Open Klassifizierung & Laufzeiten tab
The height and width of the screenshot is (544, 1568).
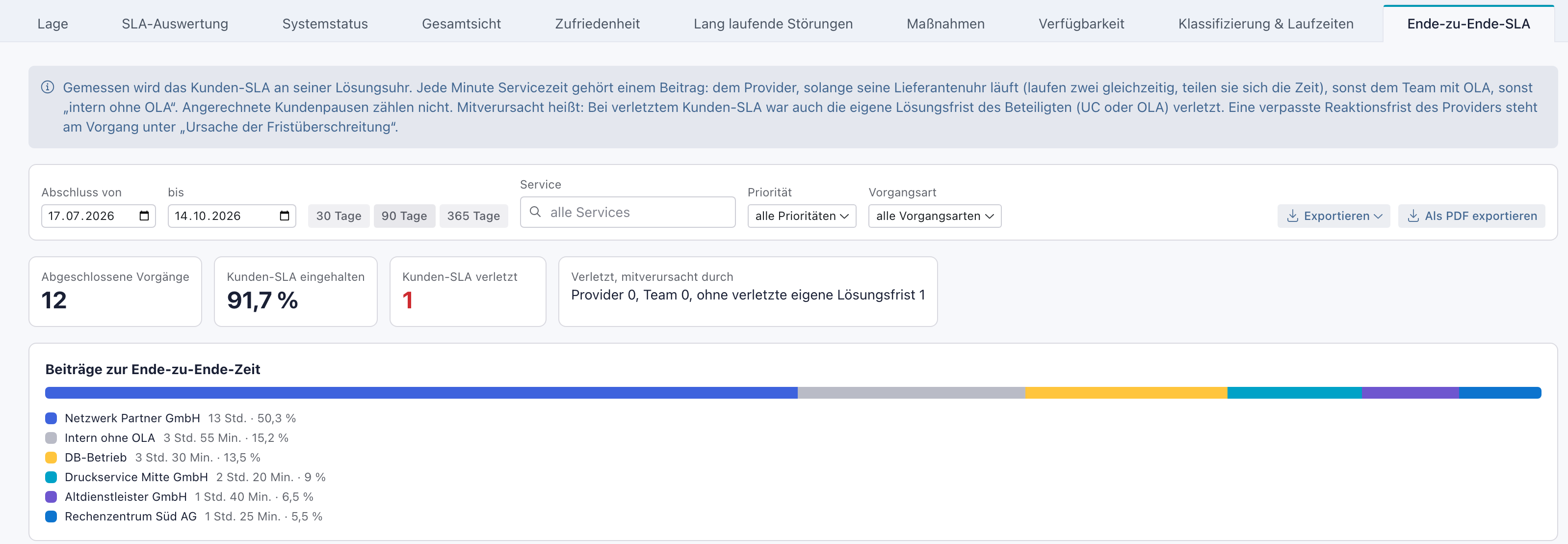1265,23
